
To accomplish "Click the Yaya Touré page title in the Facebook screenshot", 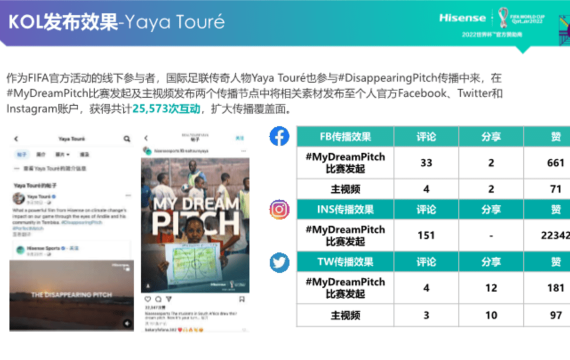I will pyautogui.click(x=72, y=139).
